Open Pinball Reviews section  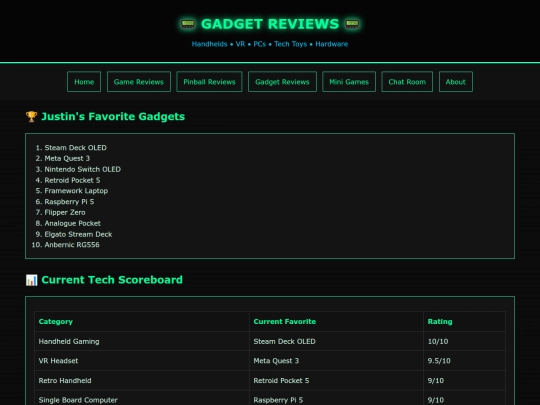click(x=209, y=82)
